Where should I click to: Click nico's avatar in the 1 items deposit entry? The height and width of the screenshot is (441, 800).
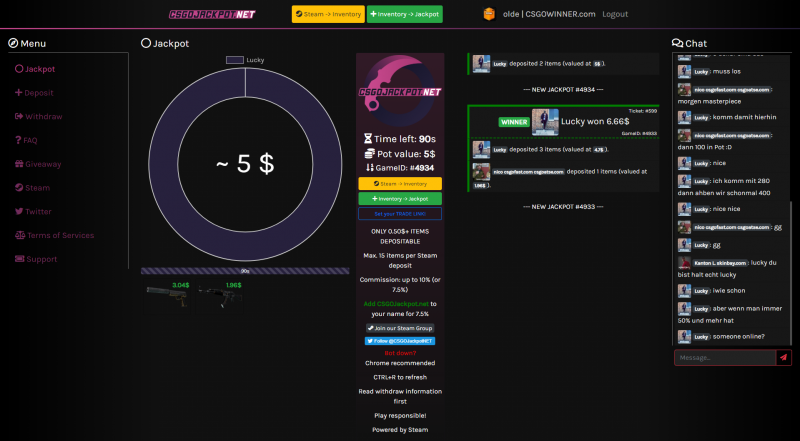click(481, 172)
